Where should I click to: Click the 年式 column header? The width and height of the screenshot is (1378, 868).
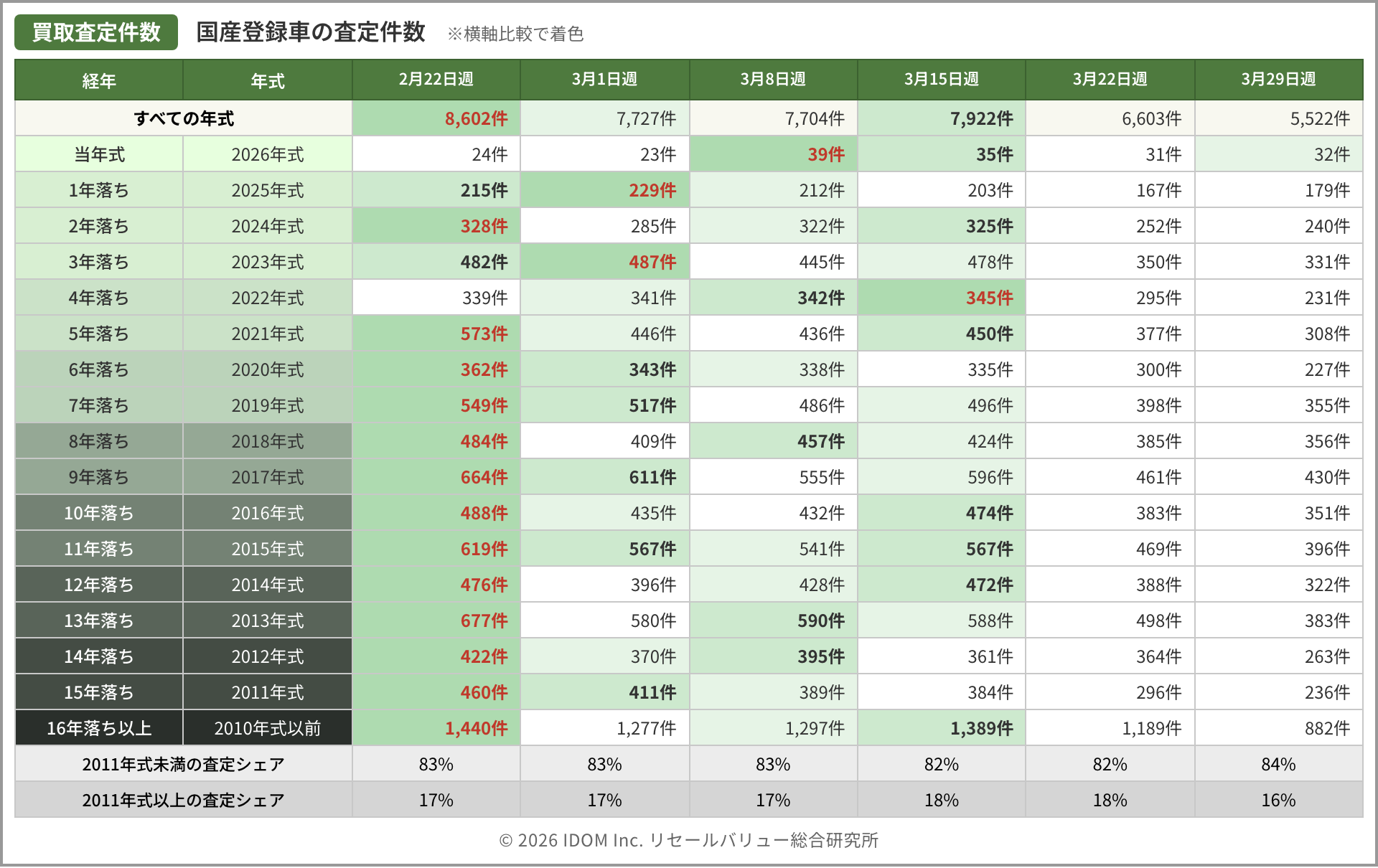click(x=268, y=80)
